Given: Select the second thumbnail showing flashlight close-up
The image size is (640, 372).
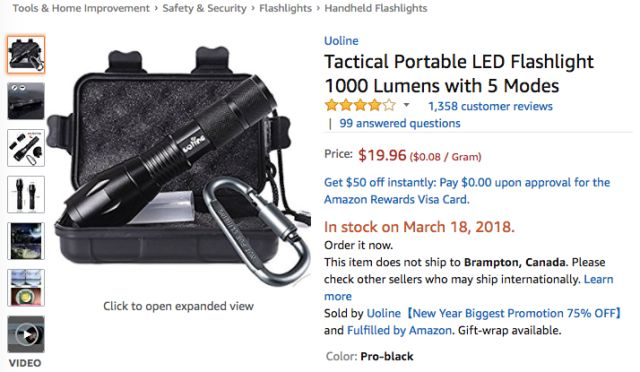Looking at the screenshot, I should (26, 101).
